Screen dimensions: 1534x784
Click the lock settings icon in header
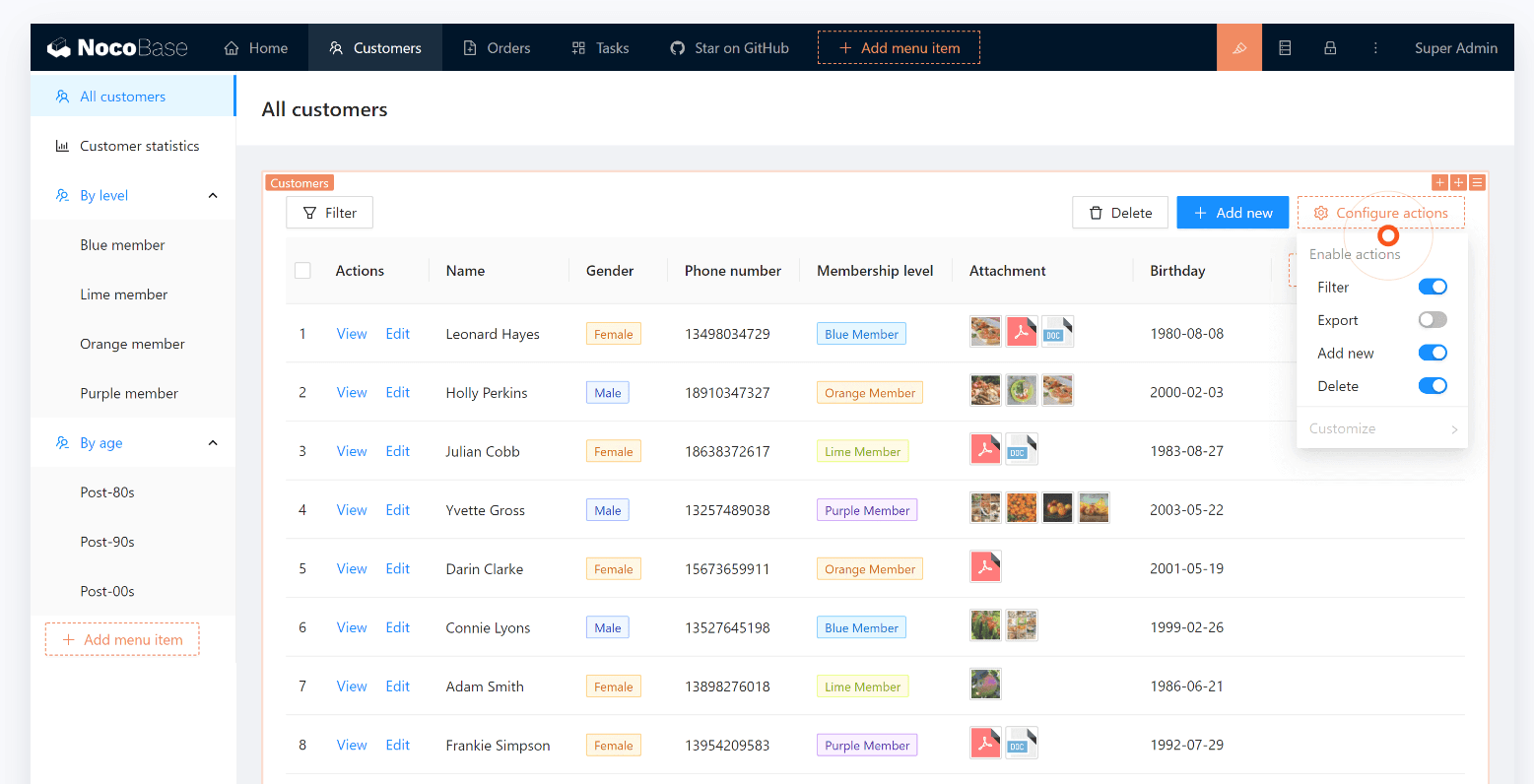pyautogui.click(x=1330, y=46)
